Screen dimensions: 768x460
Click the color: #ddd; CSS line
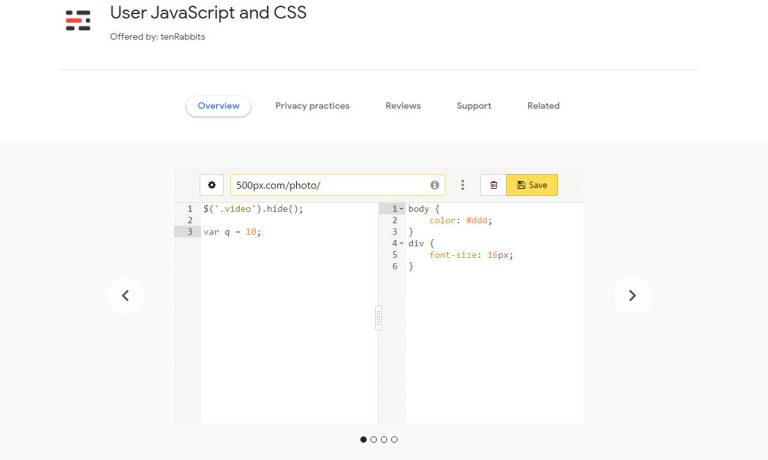tap(460, 220)
